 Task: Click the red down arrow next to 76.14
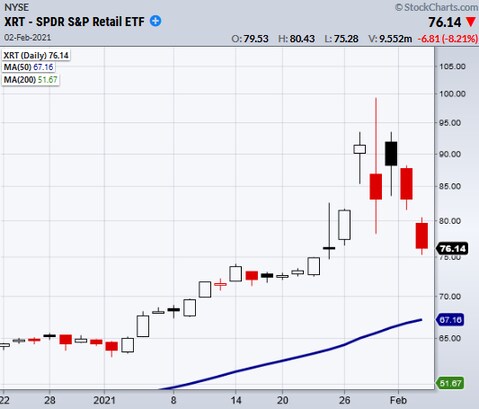click(x=471, y=22)
